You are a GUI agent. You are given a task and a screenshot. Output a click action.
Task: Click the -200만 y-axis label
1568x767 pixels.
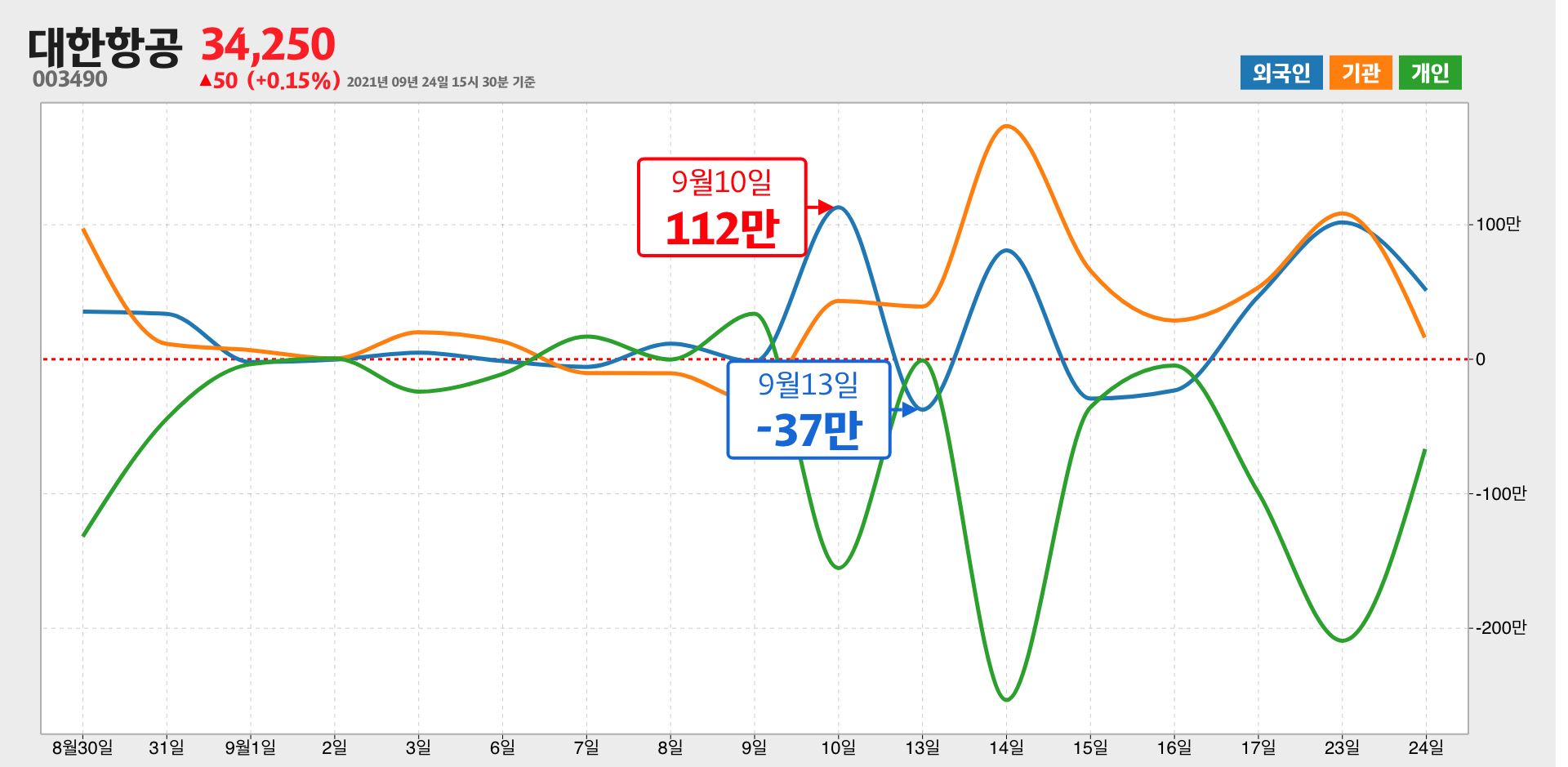[1500, 628]
